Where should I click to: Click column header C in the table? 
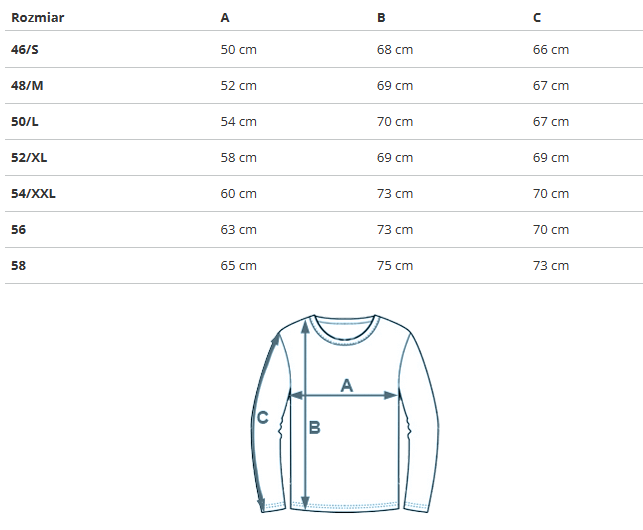537,17
